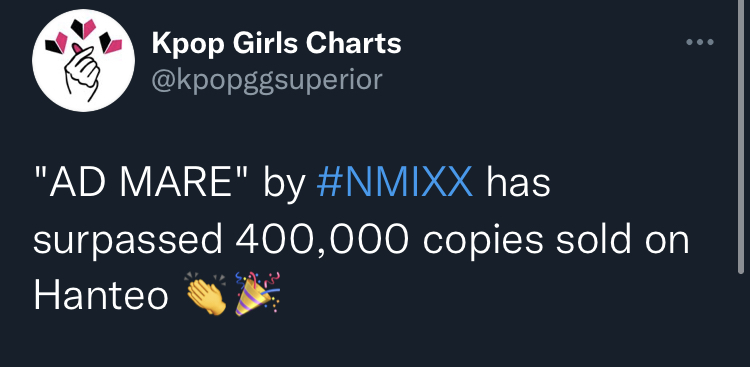Click the word "by" before the hashtag
This screenshot has height=367, width=750.
(x=284, y=185)
